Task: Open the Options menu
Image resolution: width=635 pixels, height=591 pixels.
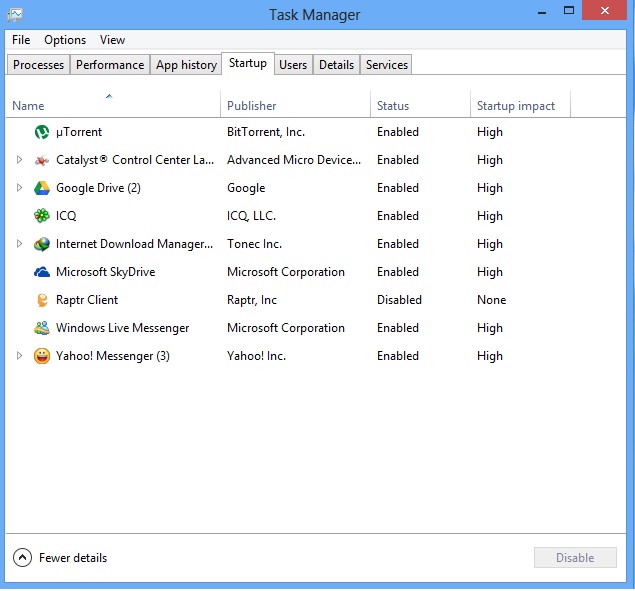Action: click(x=65, y=40)
